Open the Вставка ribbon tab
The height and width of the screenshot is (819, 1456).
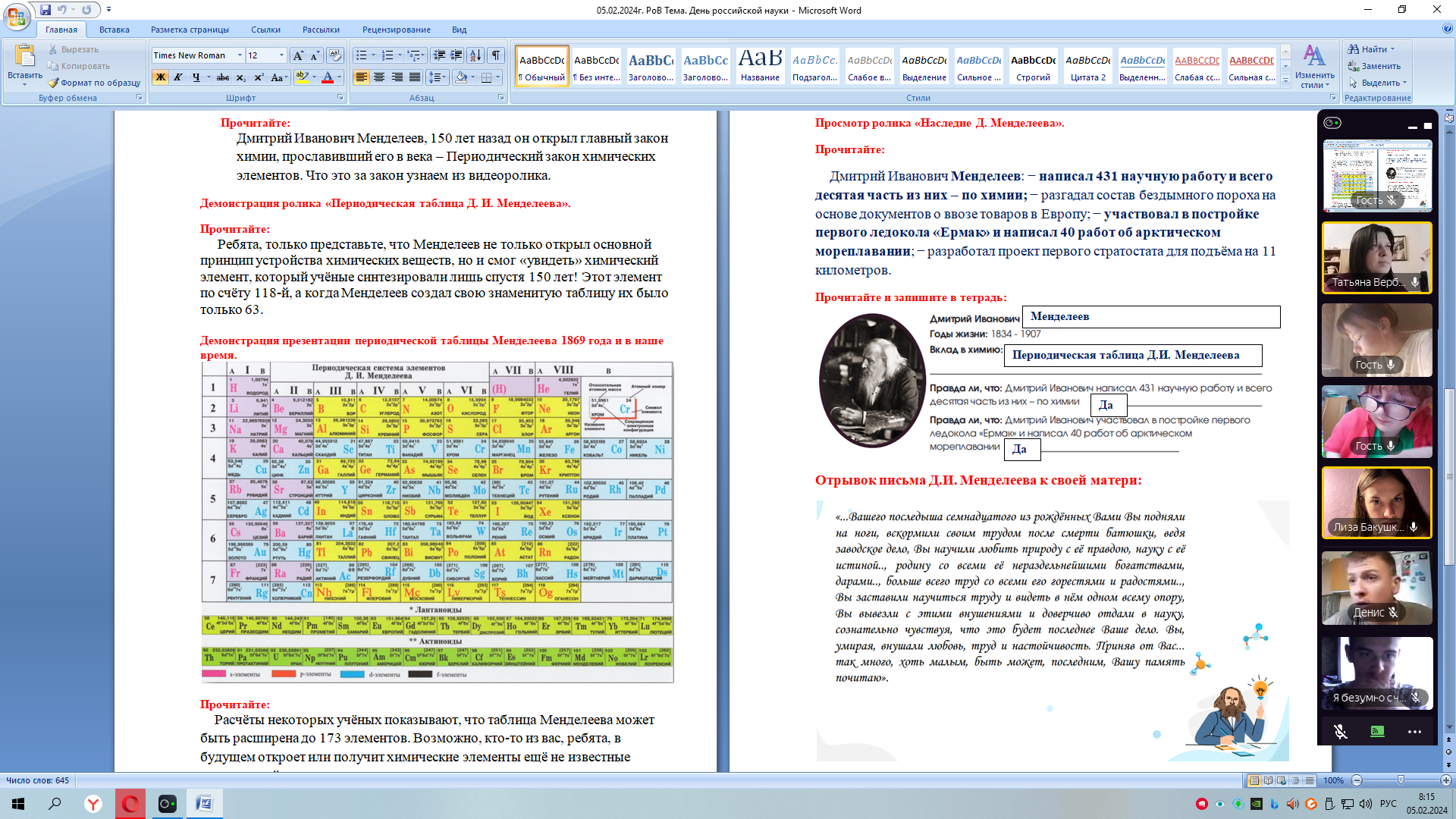point(115,30)
